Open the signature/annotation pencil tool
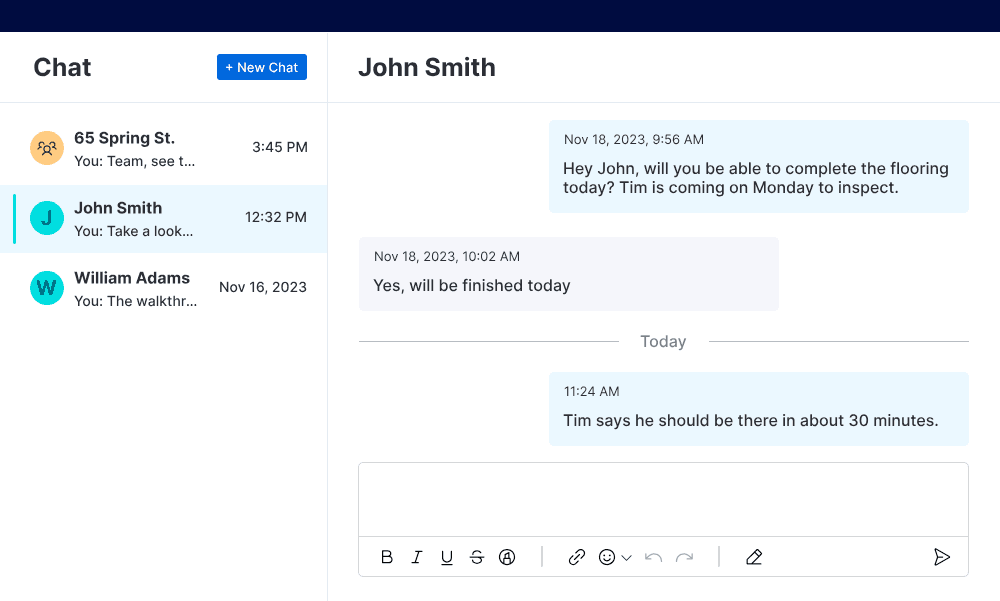Viewport: 1000px width, 601px height. (754, 557)
